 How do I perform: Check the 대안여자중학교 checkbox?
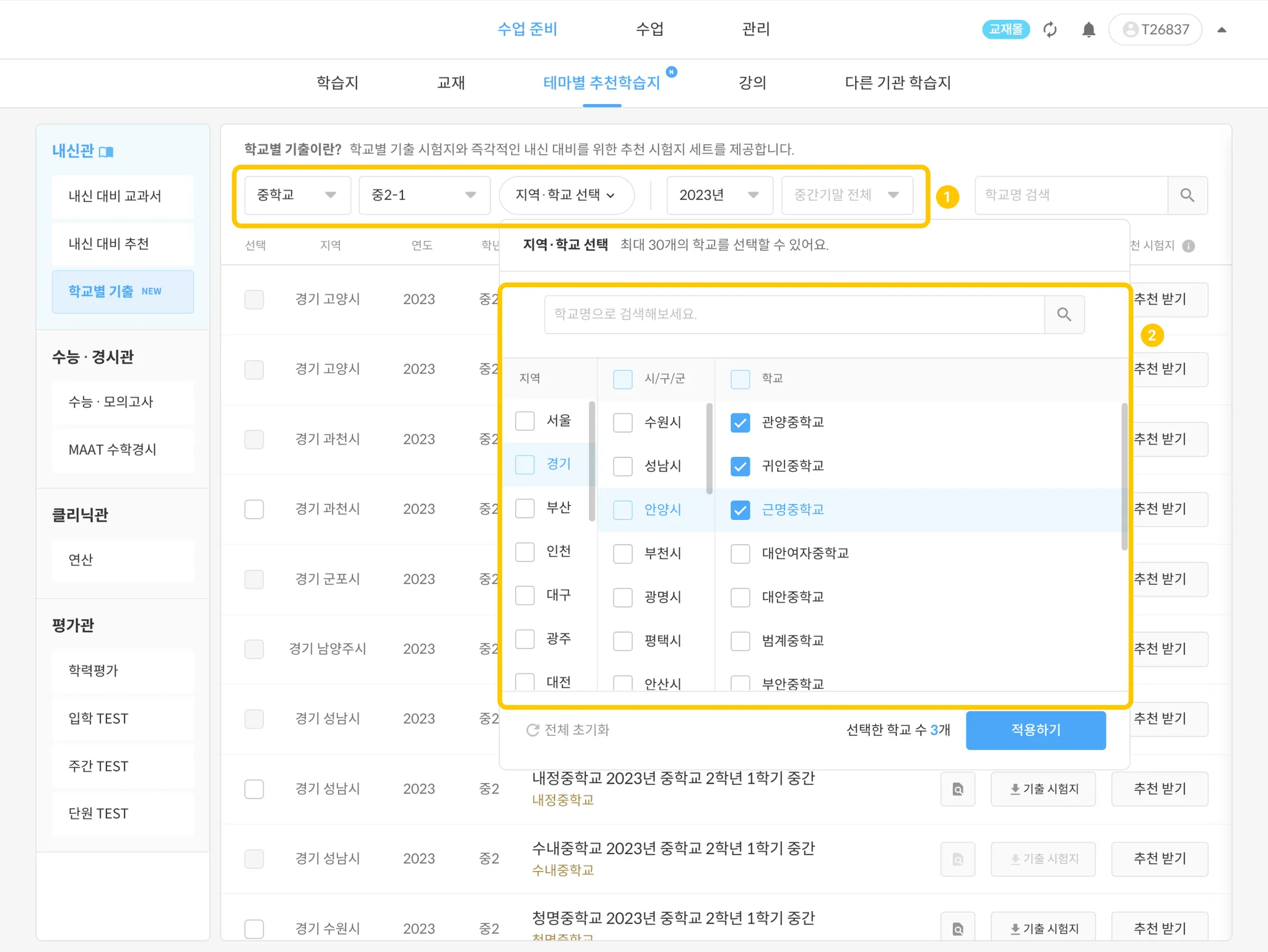click(740, 553)
